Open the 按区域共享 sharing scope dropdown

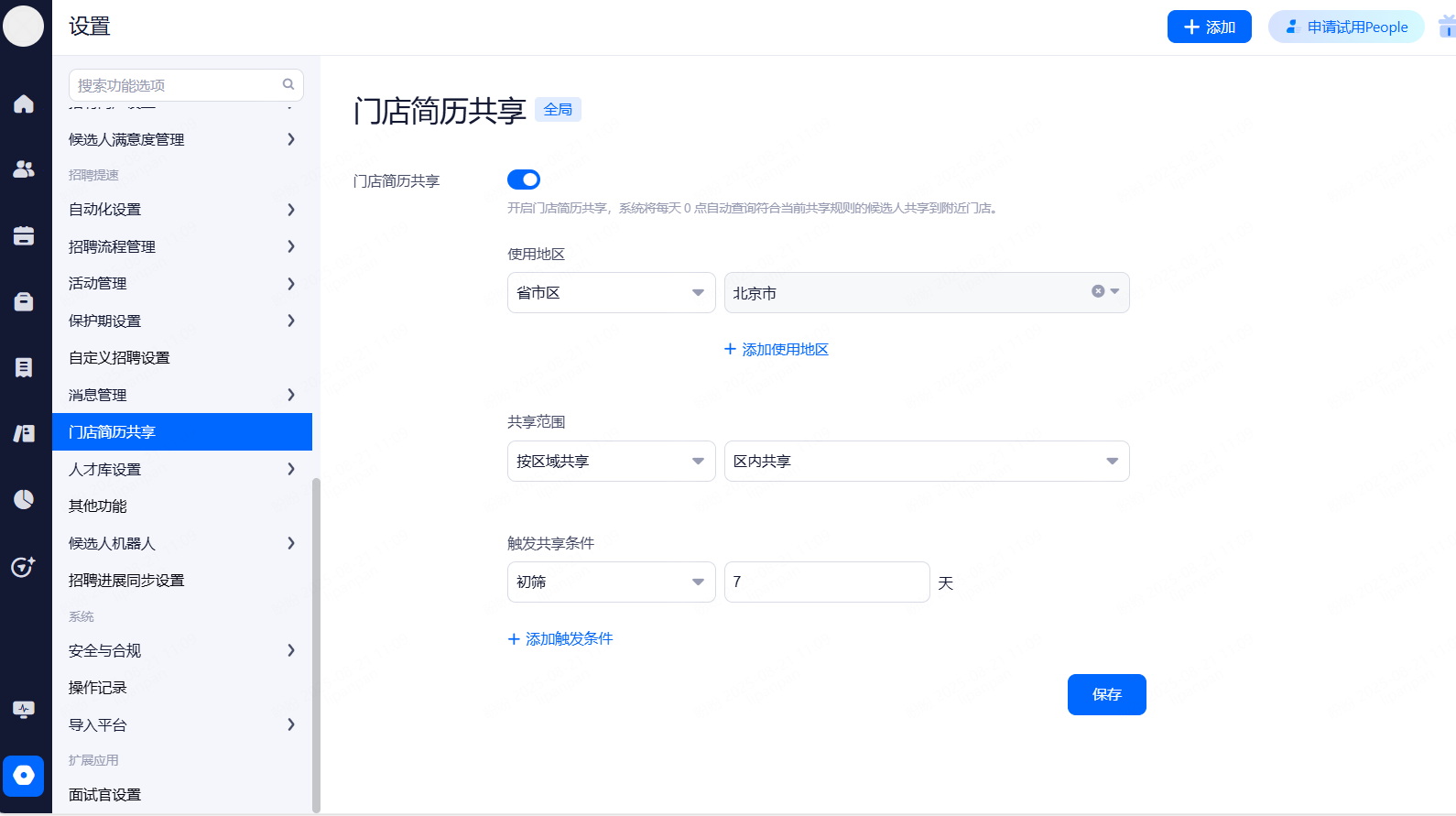[611, 462]
